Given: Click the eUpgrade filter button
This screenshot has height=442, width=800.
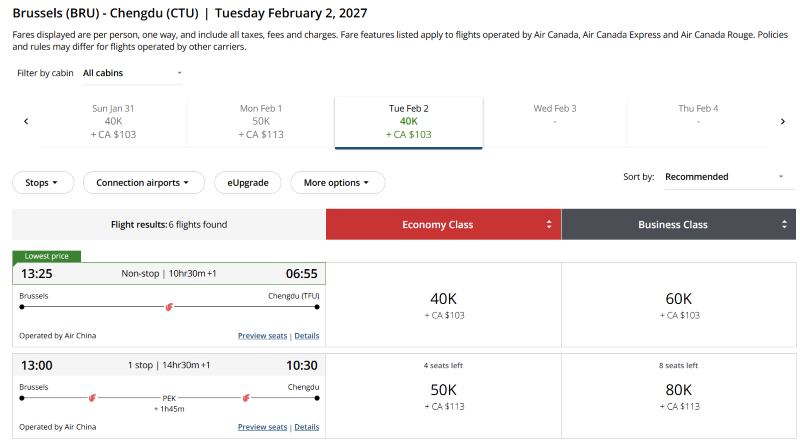Looking at the screenshot, I should pos(247,183).
